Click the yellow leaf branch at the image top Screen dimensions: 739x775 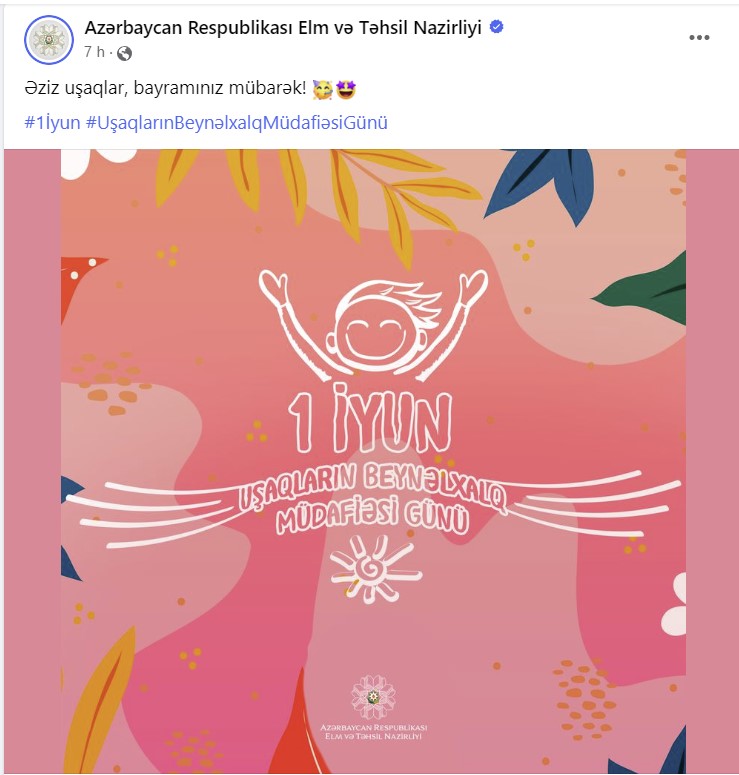[316, 198]
